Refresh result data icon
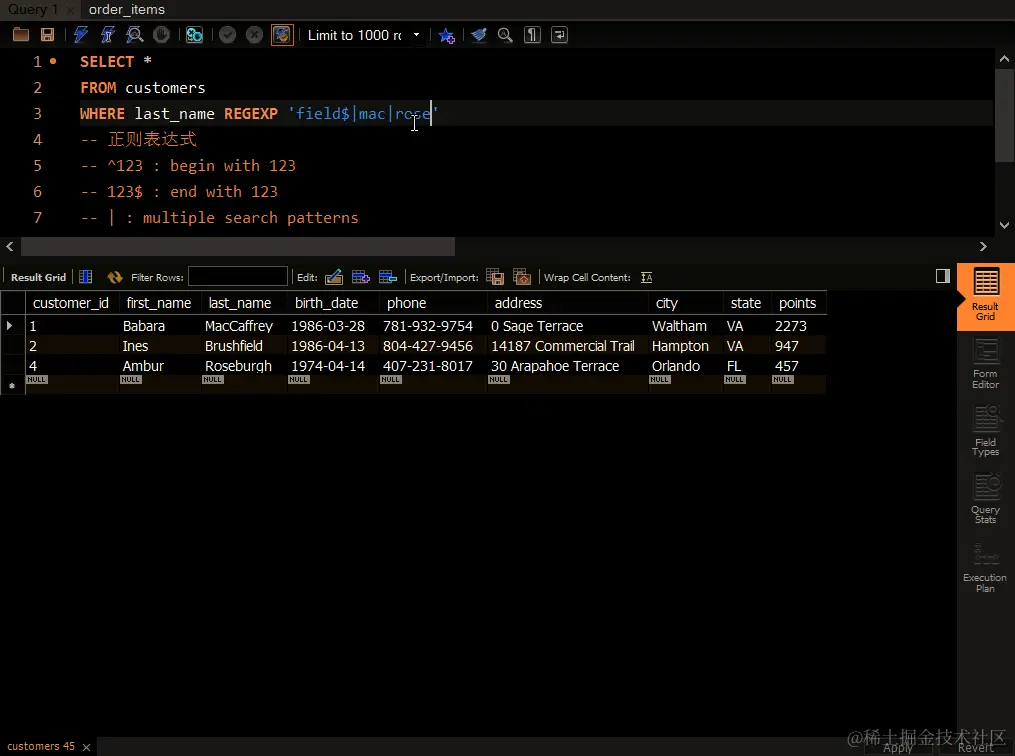This screenshot has width=1015, height=756. pyautogui.click(x=115, y=277)
